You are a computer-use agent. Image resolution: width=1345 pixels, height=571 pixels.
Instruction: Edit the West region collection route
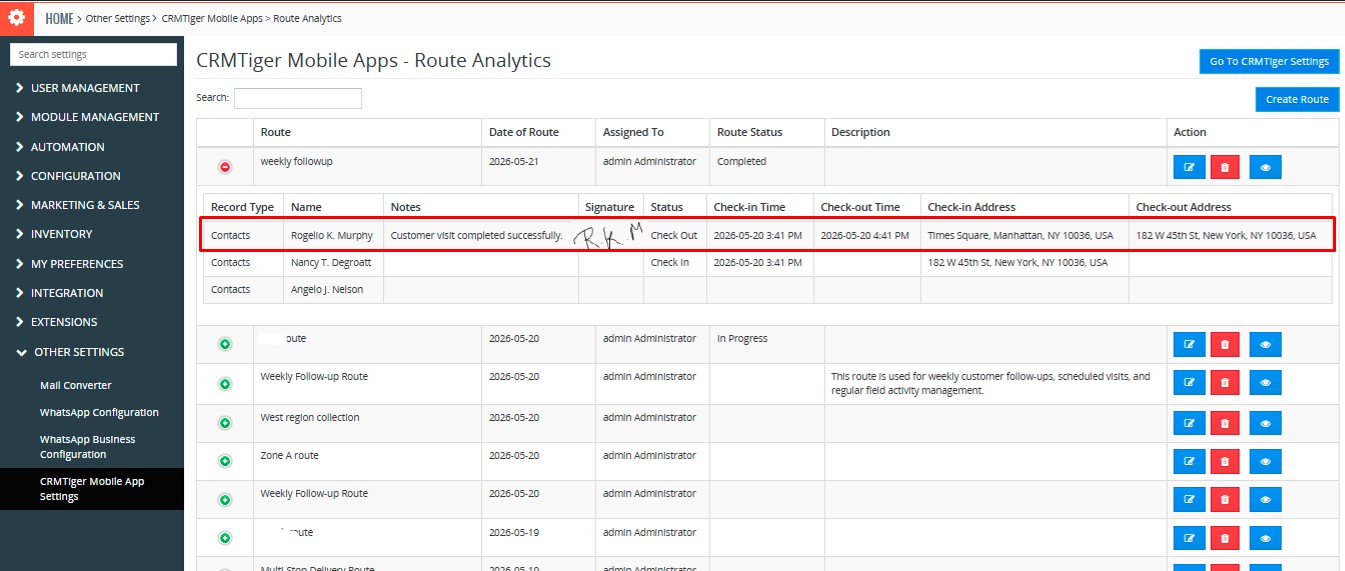pos(1189,423)
